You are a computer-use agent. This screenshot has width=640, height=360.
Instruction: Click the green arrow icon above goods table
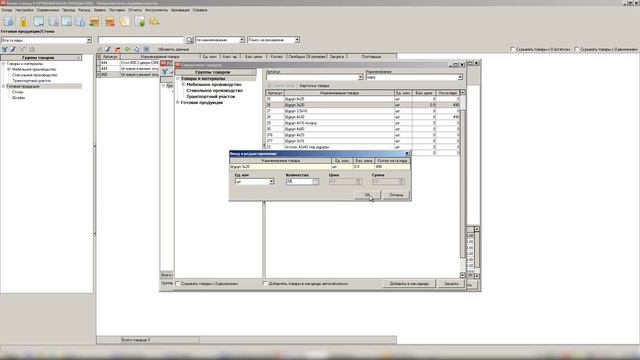point(127,49)
